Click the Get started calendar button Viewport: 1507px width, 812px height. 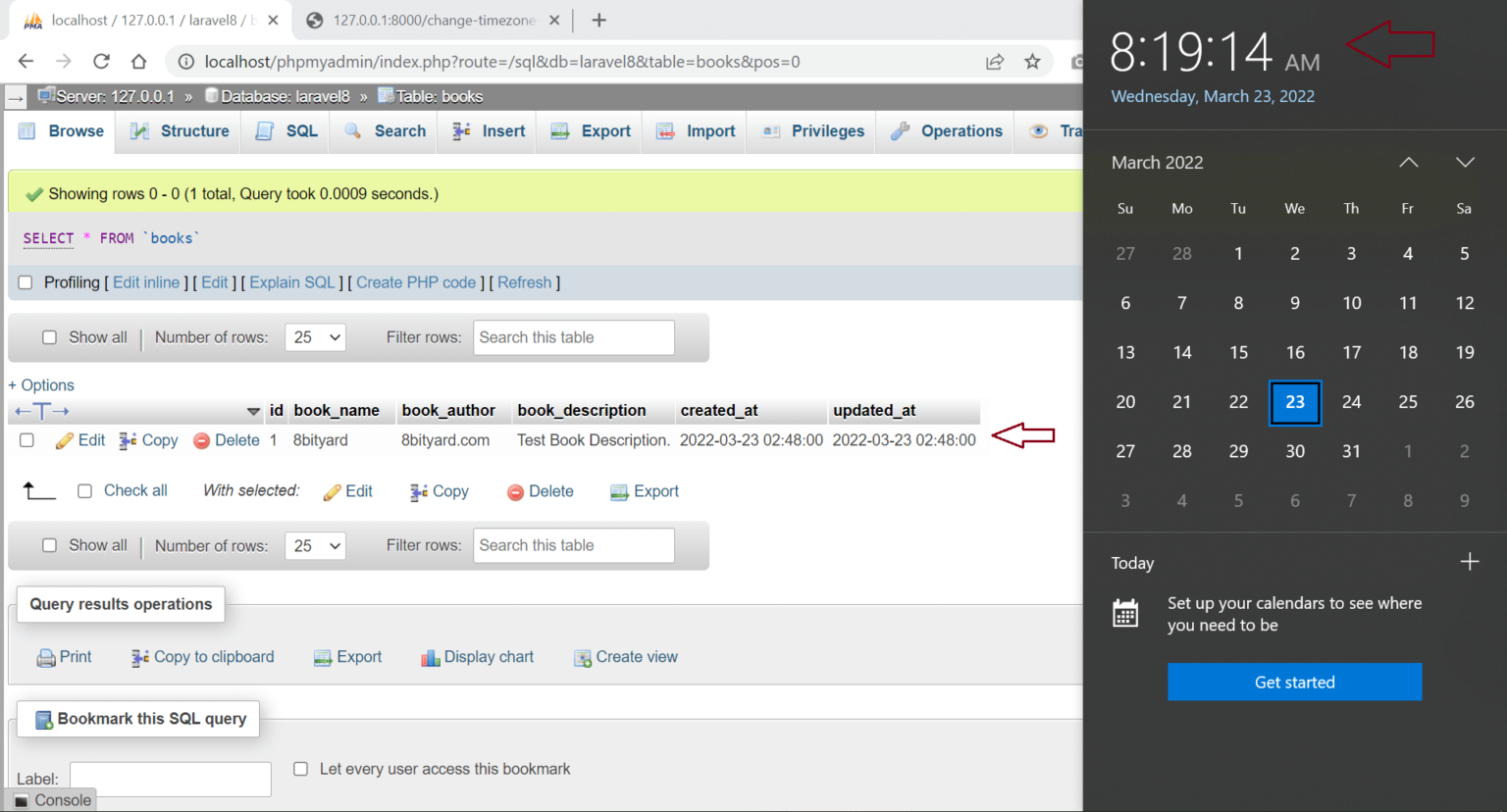1294,682
